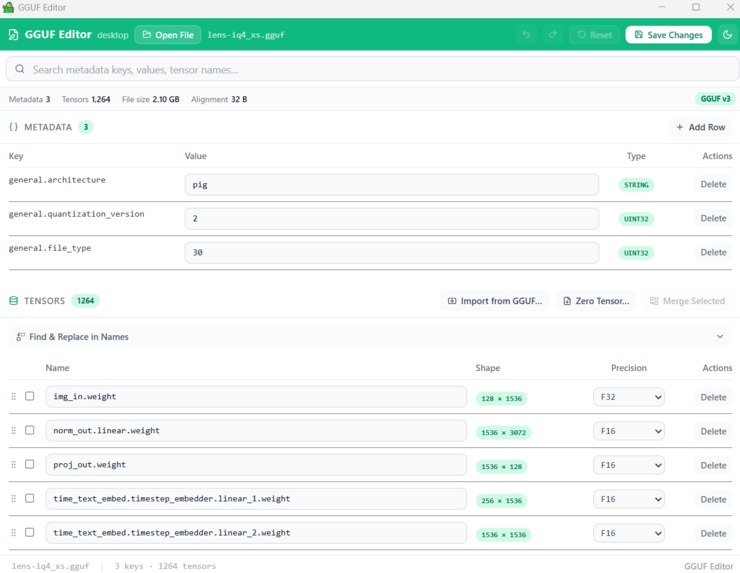This screenshot has width=740, height=573.
Task: Open precision dropdown for norm_out.linear.weight
Action: 629,431
